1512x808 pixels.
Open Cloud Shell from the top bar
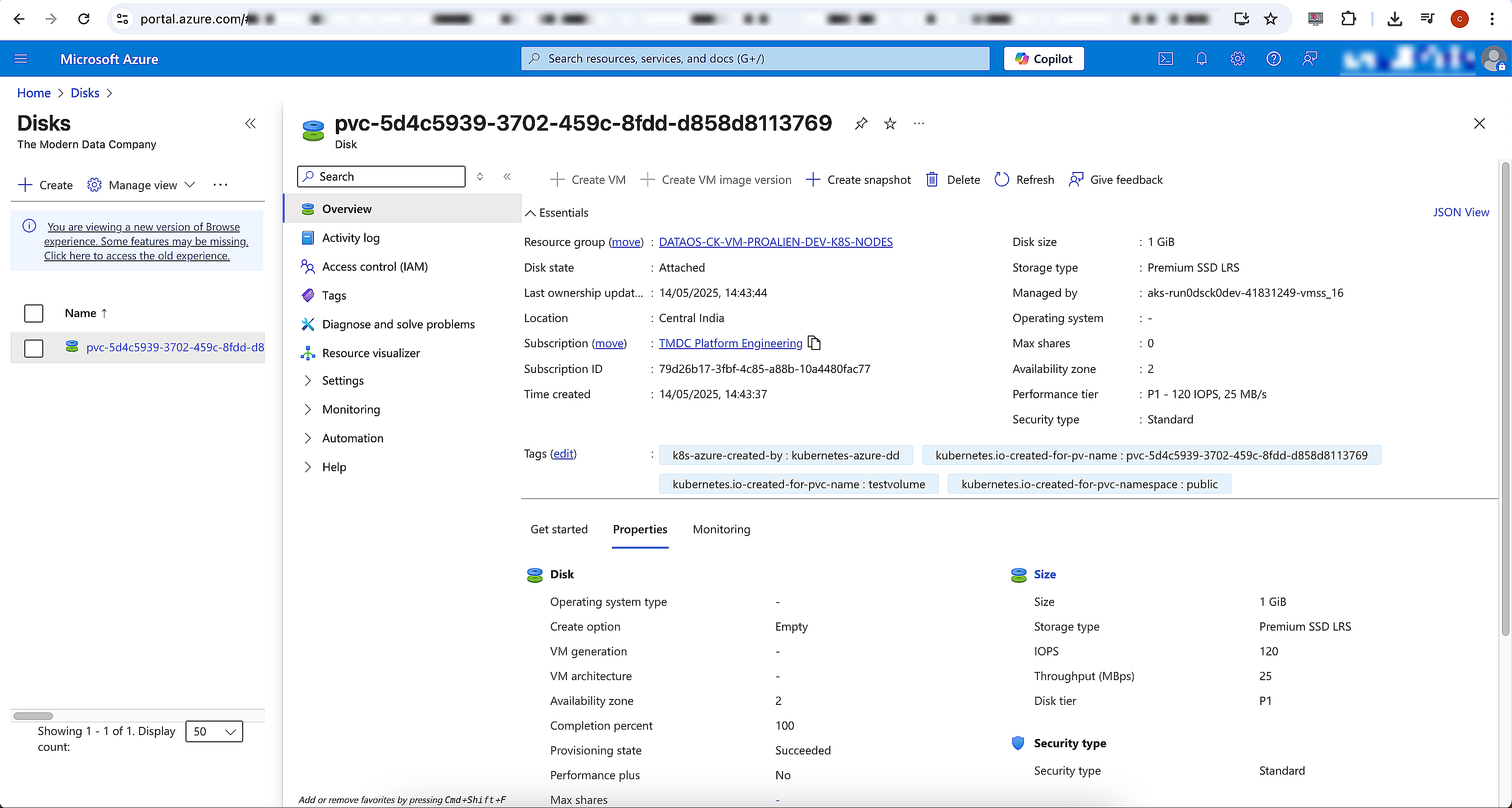(x=1165, y=59)
